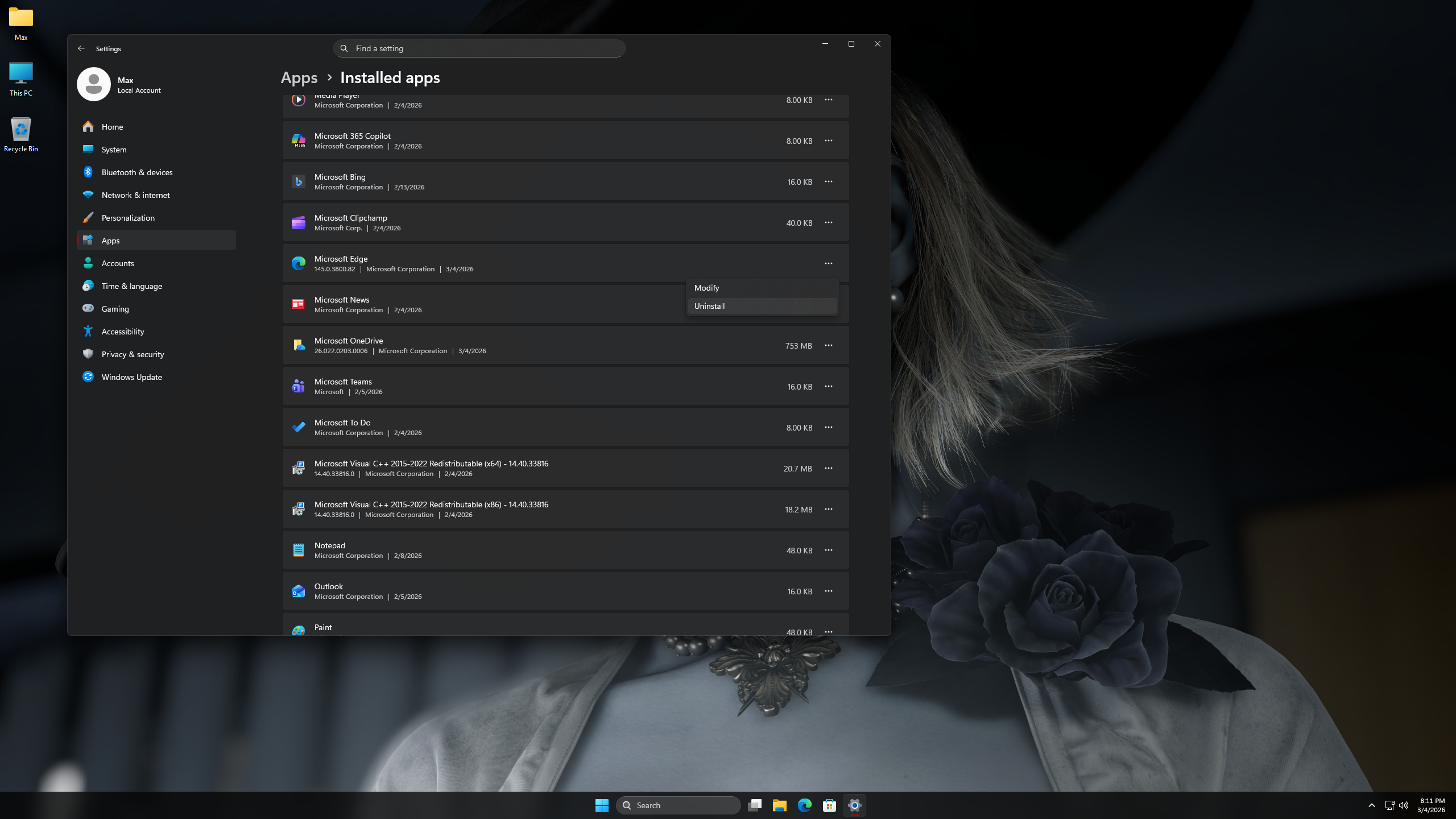
Task: Open more options for Microsoft To Do
Action: pyautogui.click(x=829, y=427)
